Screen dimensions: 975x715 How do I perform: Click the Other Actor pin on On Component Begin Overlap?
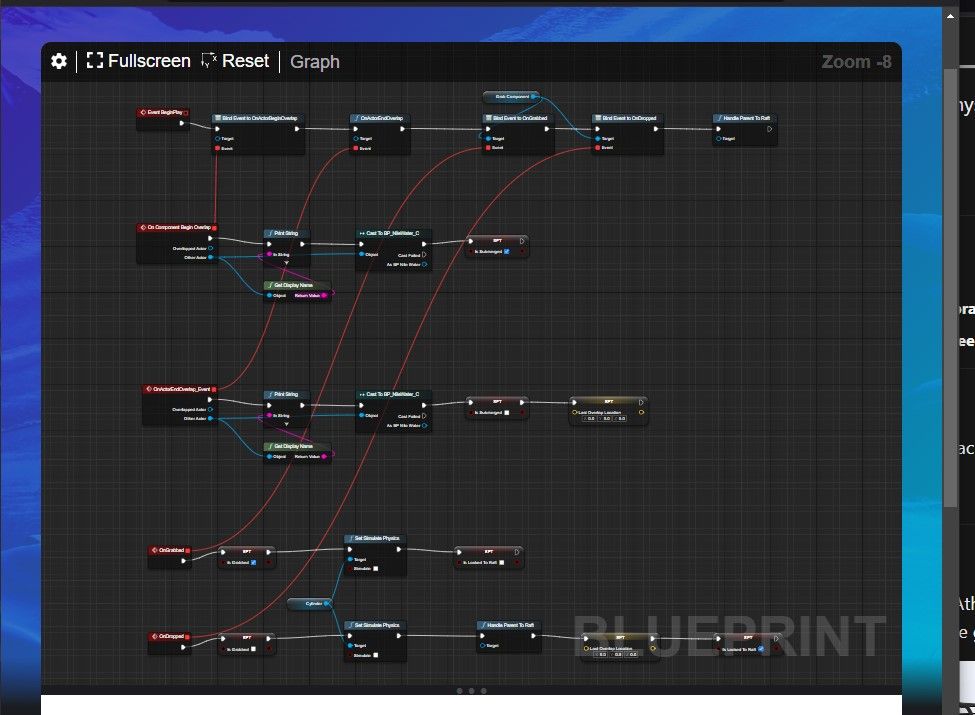(x=211, y=257)
